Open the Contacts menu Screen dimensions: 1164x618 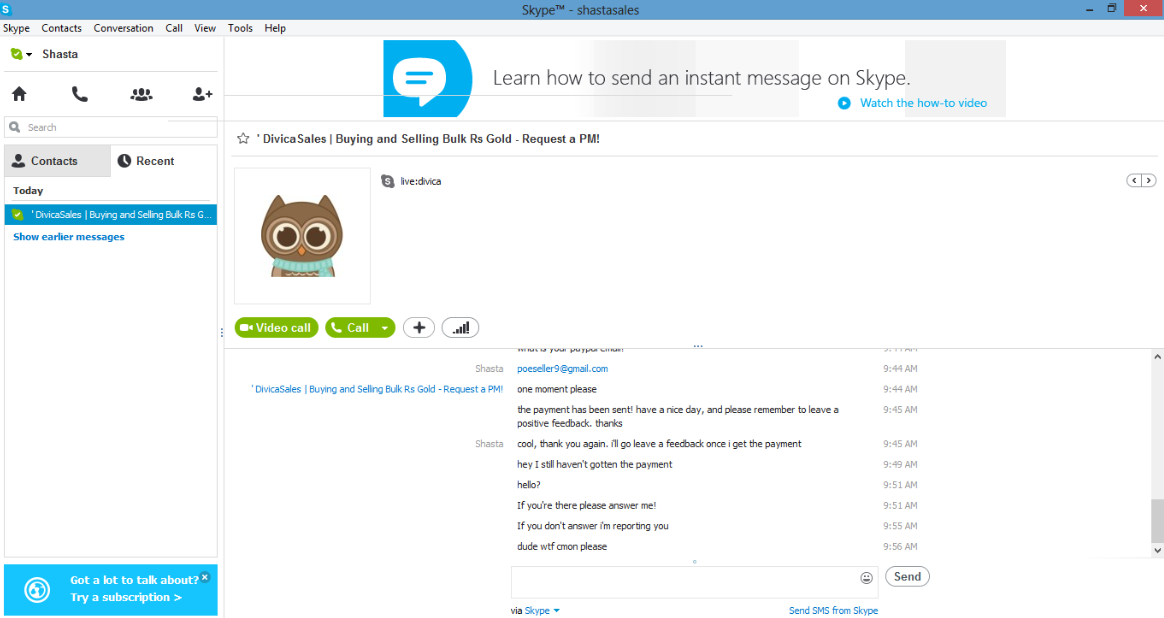[62, 28]
